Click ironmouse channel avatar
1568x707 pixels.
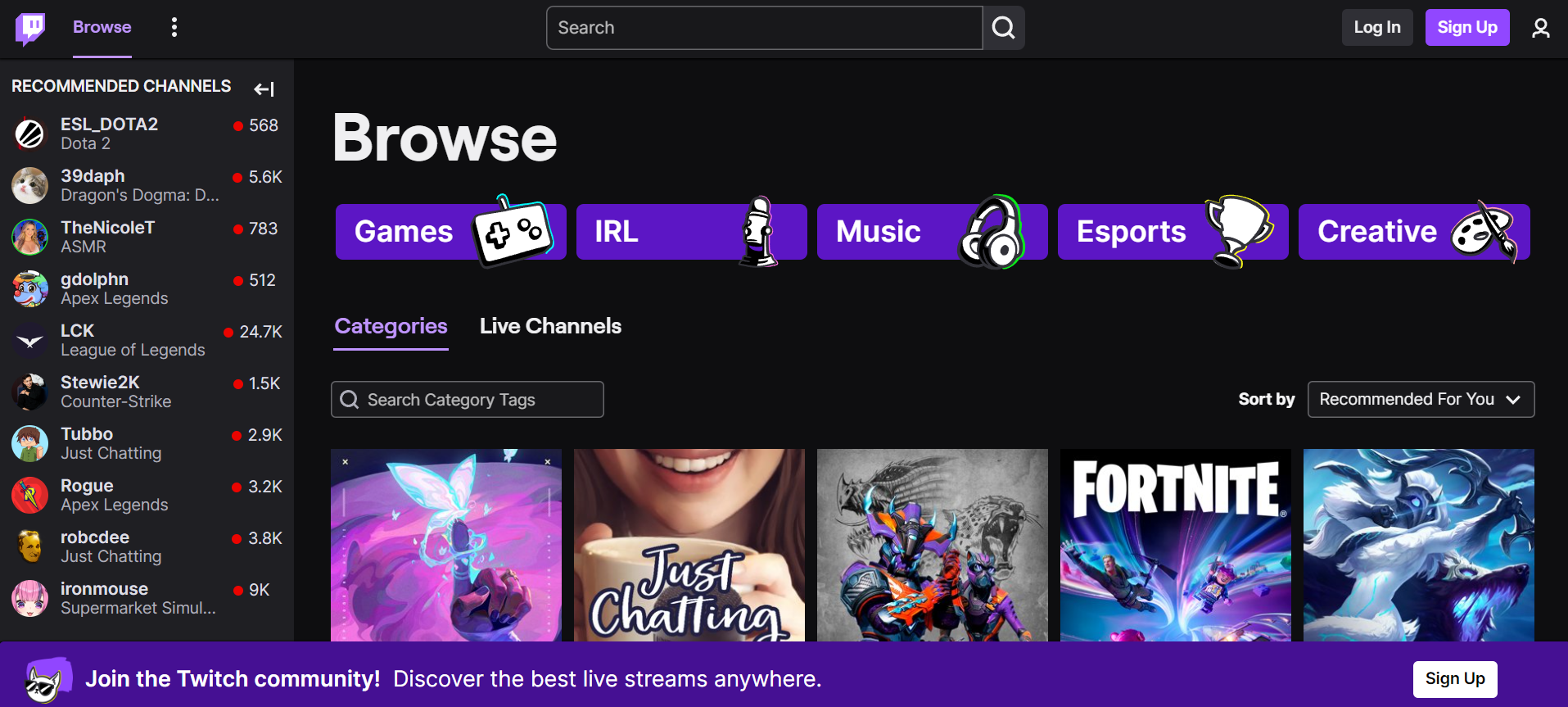tap(30, 598)
